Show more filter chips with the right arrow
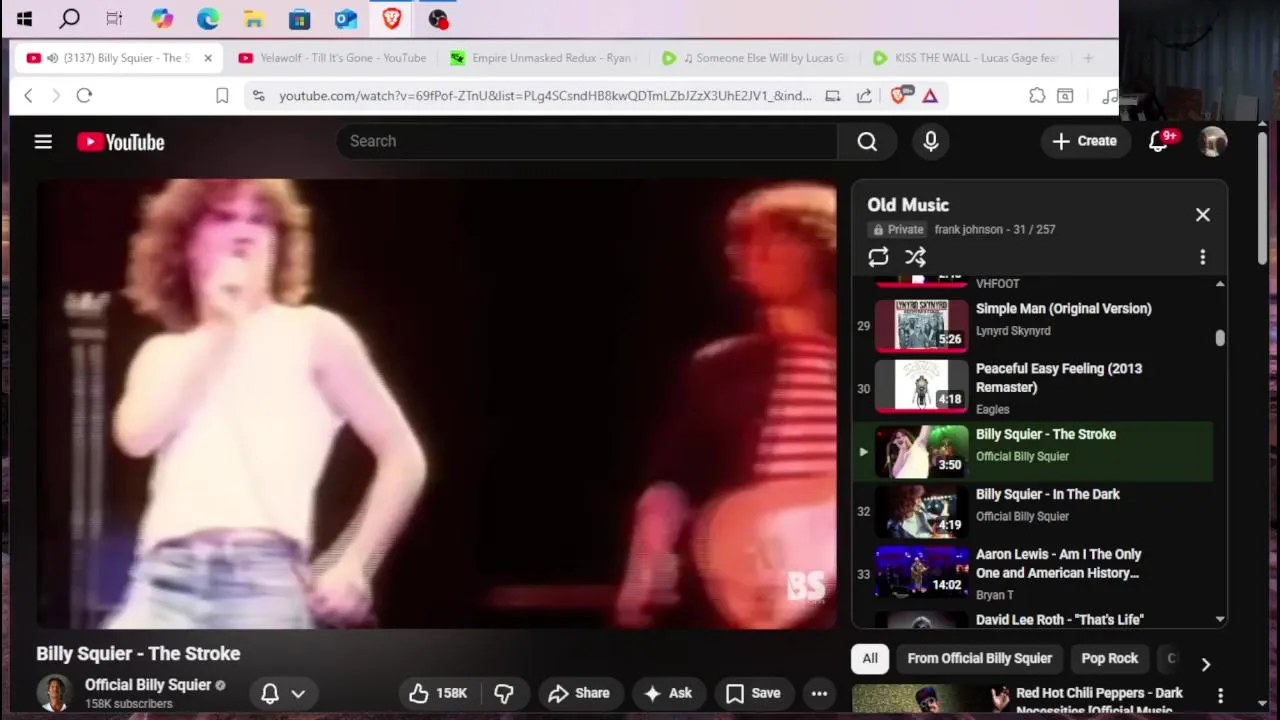The height and width of the screenshot is (720, 1280). tap(1205, 664)
